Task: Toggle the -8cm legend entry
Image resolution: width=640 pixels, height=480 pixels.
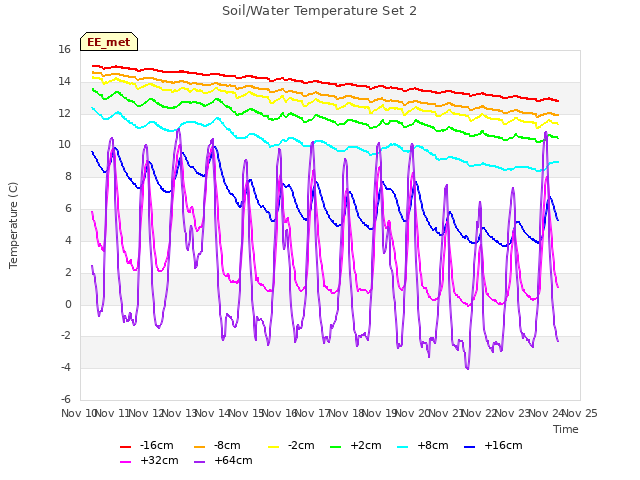Action: click(217, 445)
